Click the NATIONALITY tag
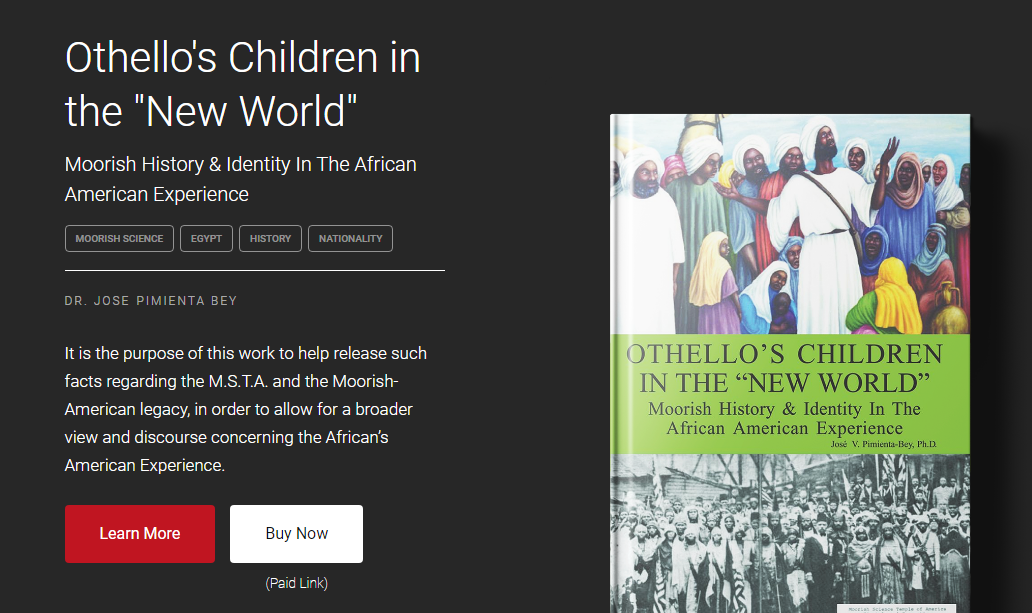Screen dimensions: 1032x613 tap(350, 239)
